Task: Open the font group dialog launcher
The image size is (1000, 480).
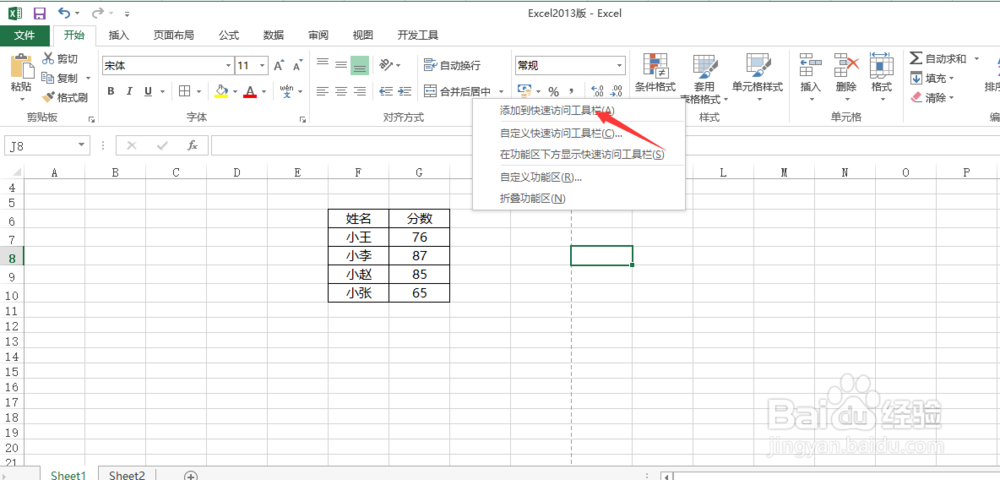Action: pyautogui.click(x=302, y=119)
